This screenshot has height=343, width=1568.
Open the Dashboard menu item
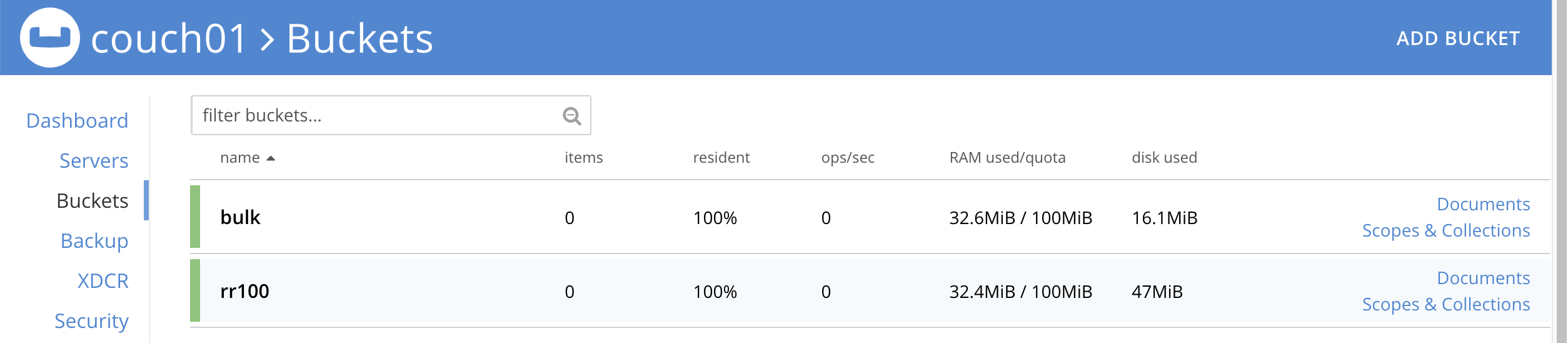(77, 121)
